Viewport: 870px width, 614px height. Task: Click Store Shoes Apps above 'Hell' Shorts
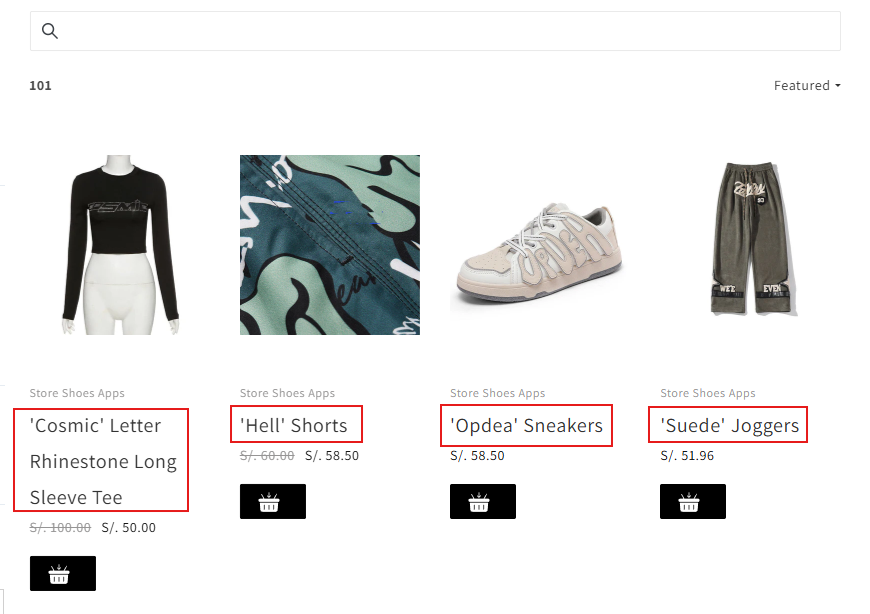click(x=287, y=393)
